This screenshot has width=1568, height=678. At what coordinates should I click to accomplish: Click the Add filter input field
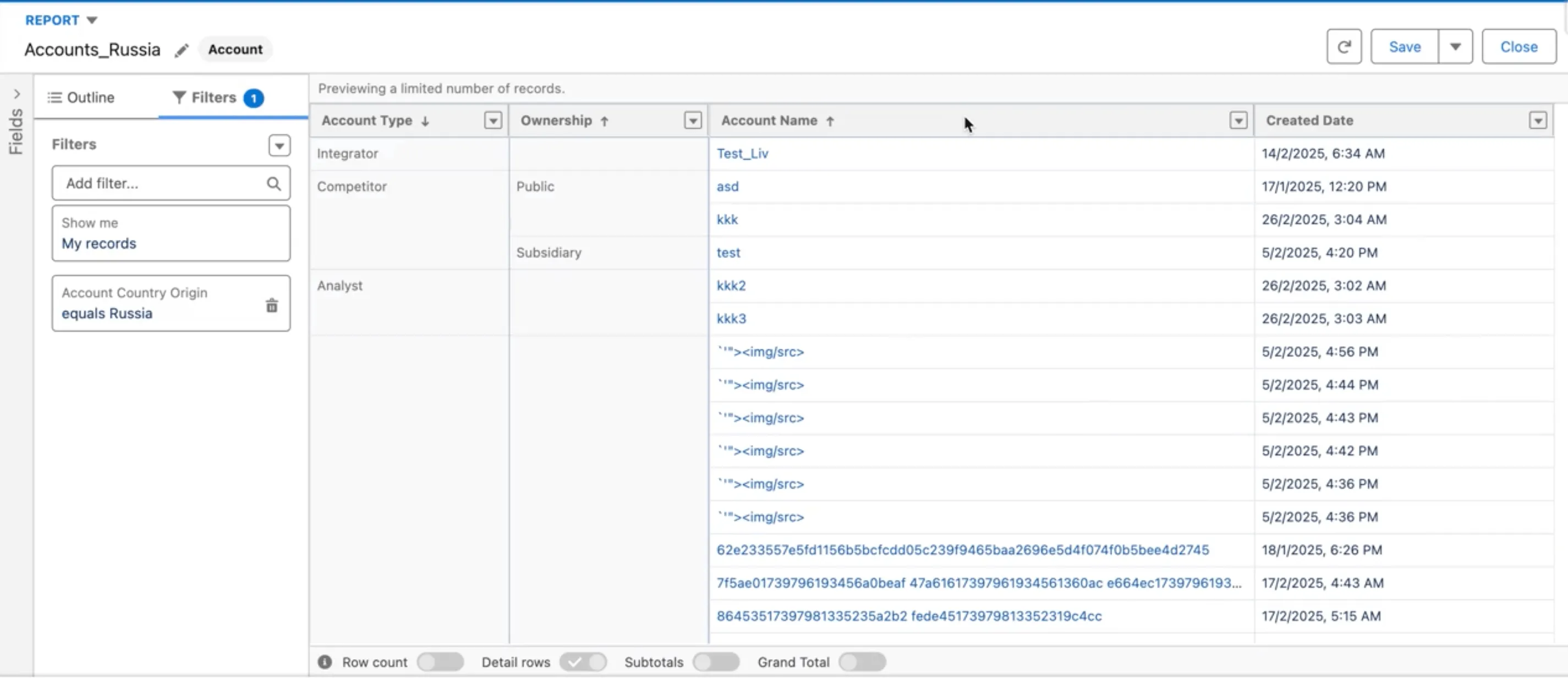coord(161,184)
